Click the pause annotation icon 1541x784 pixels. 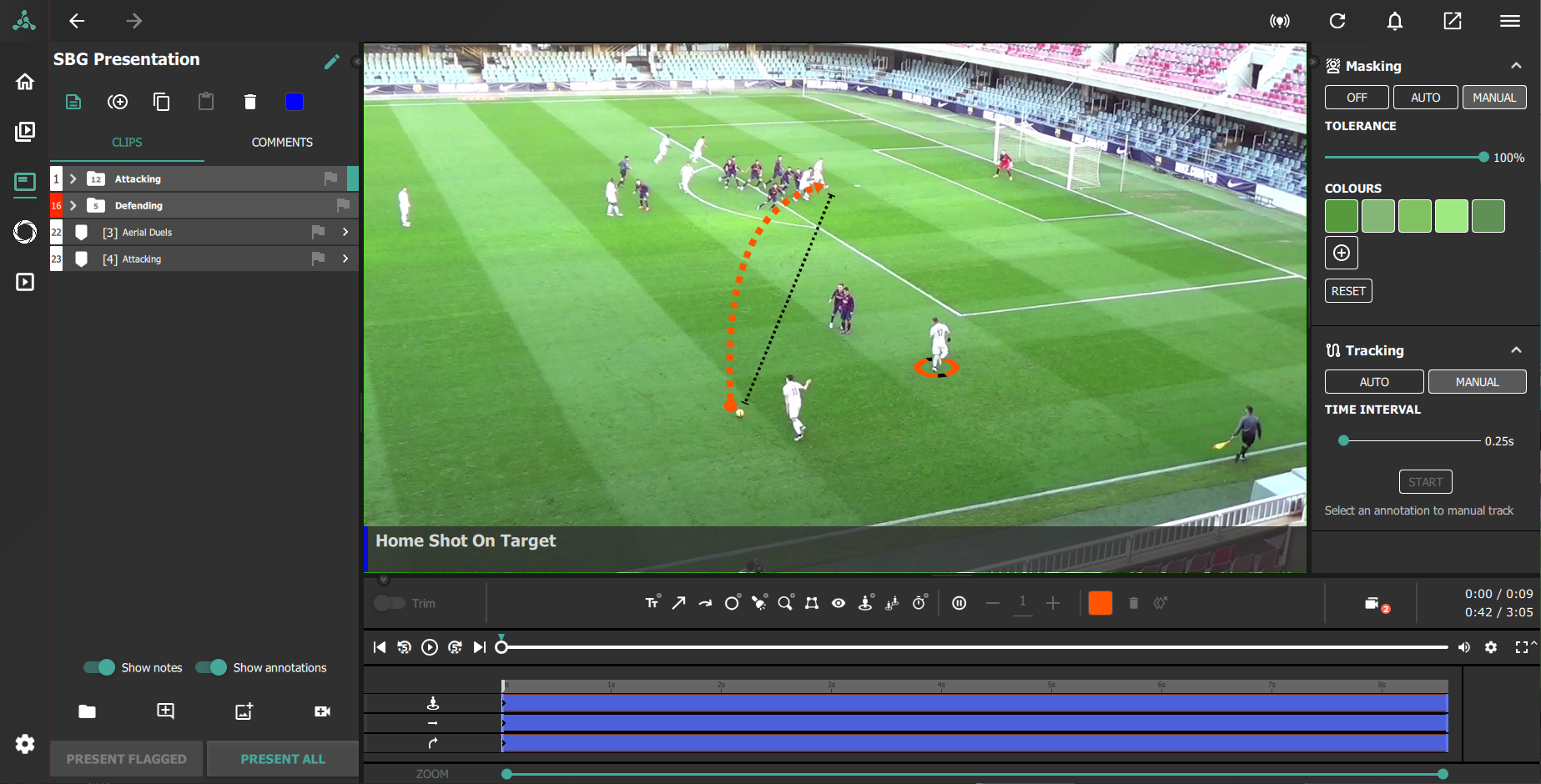[x=959, y=603]
